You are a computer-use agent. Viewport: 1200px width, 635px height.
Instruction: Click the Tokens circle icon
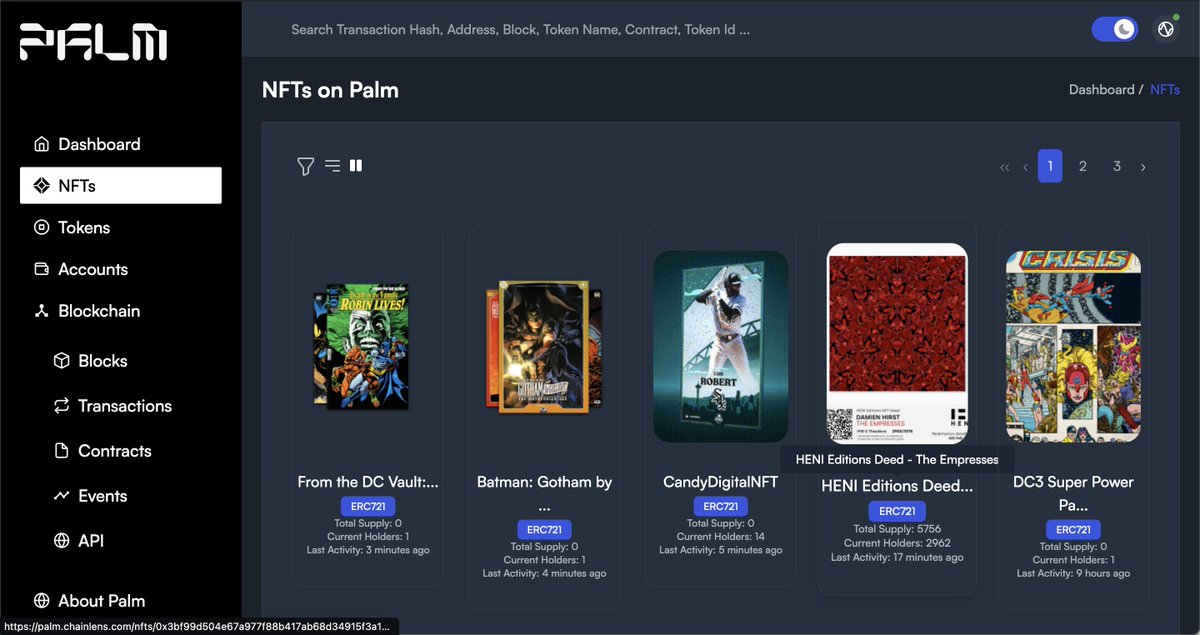pos(41,228)
